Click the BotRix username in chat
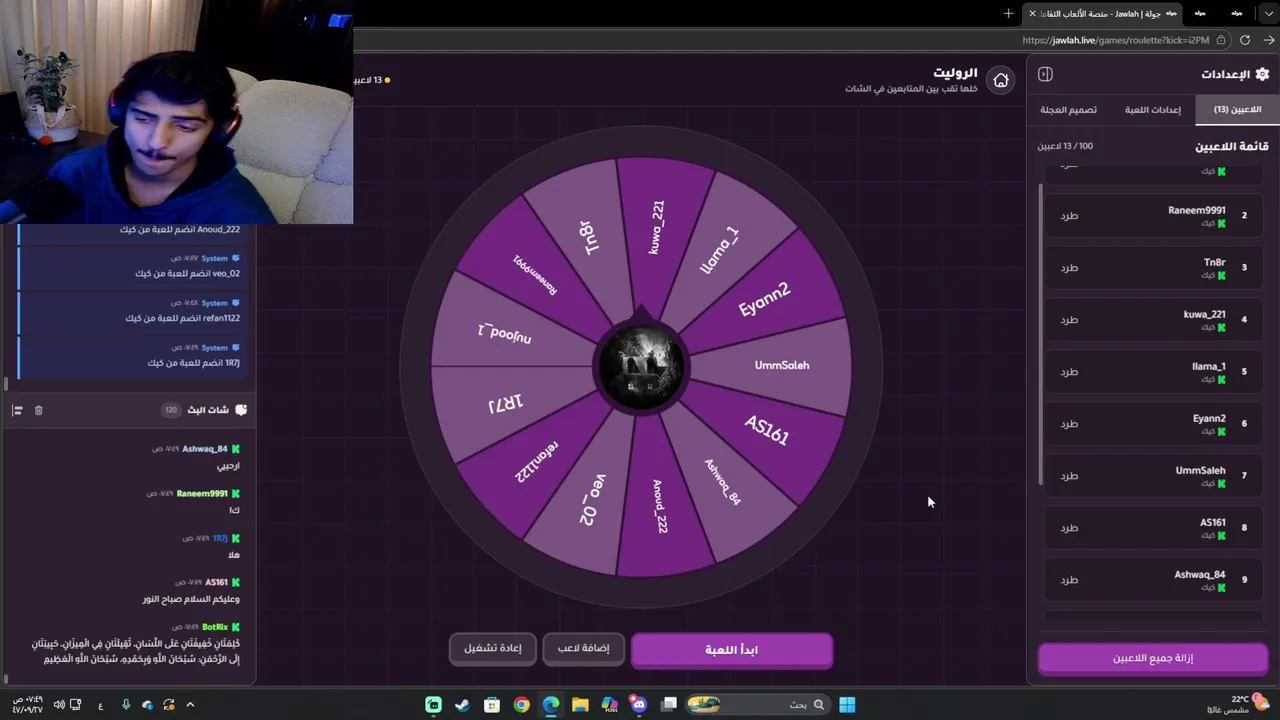Viewport: 1280px width, 720px height. pos(215,627)
